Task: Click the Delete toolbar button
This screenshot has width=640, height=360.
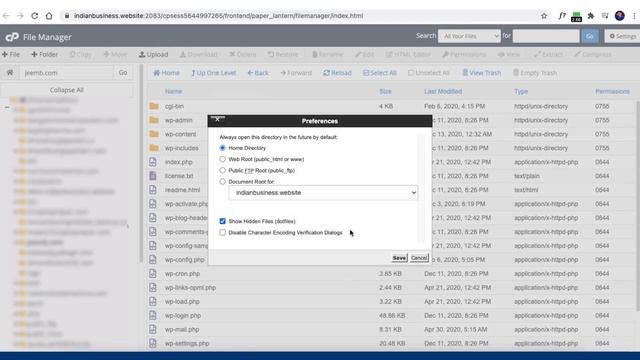Action: pos(243,54)
